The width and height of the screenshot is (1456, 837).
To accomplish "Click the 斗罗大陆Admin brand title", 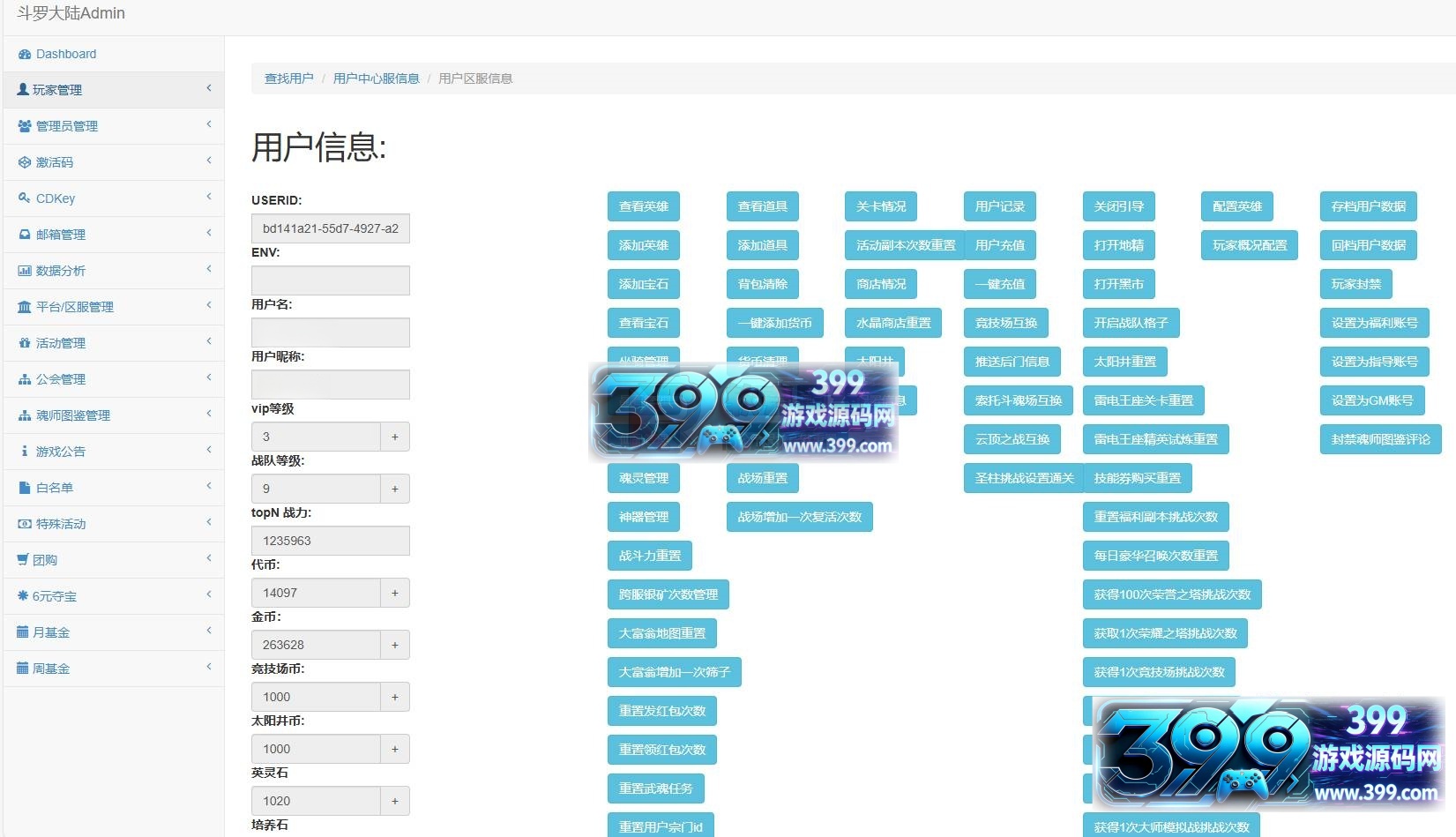I will coord(71,13).
